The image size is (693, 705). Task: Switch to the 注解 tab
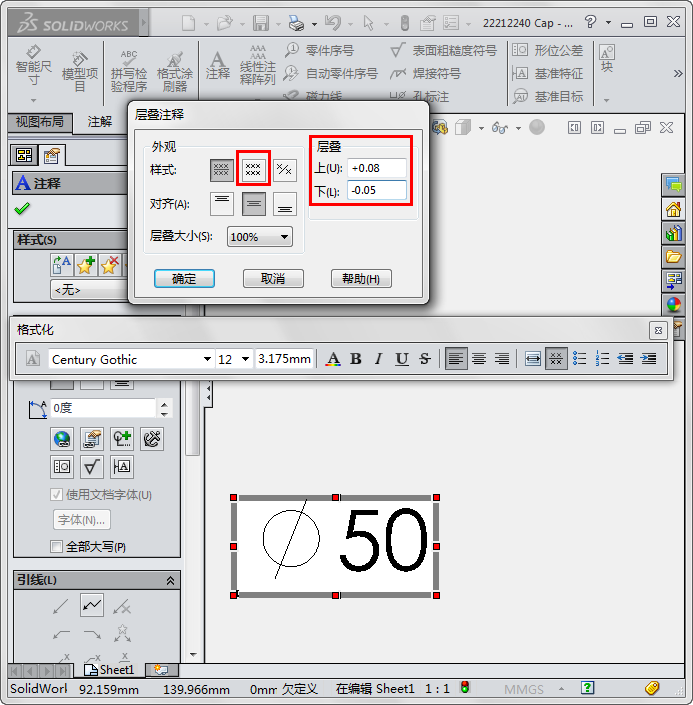100,122
